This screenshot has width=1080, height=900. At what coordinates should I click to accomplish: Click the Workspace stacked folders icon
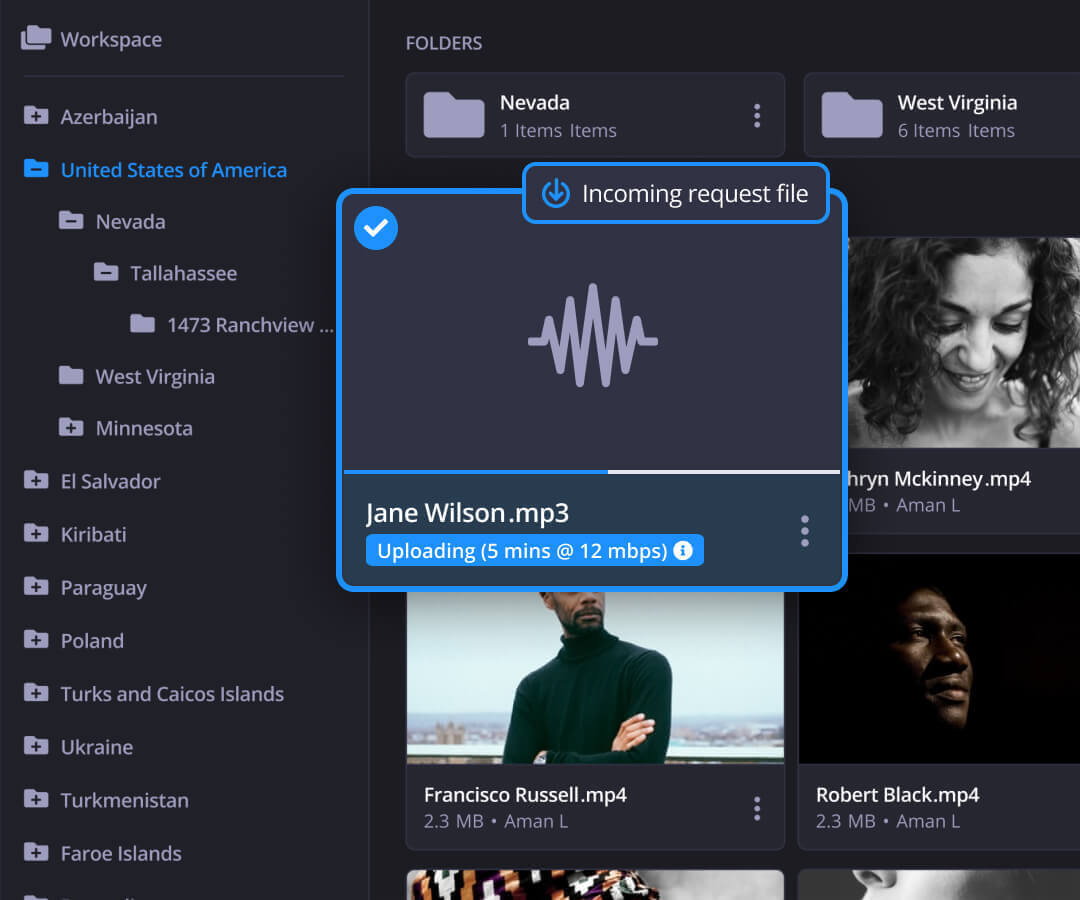pos(36,39)
